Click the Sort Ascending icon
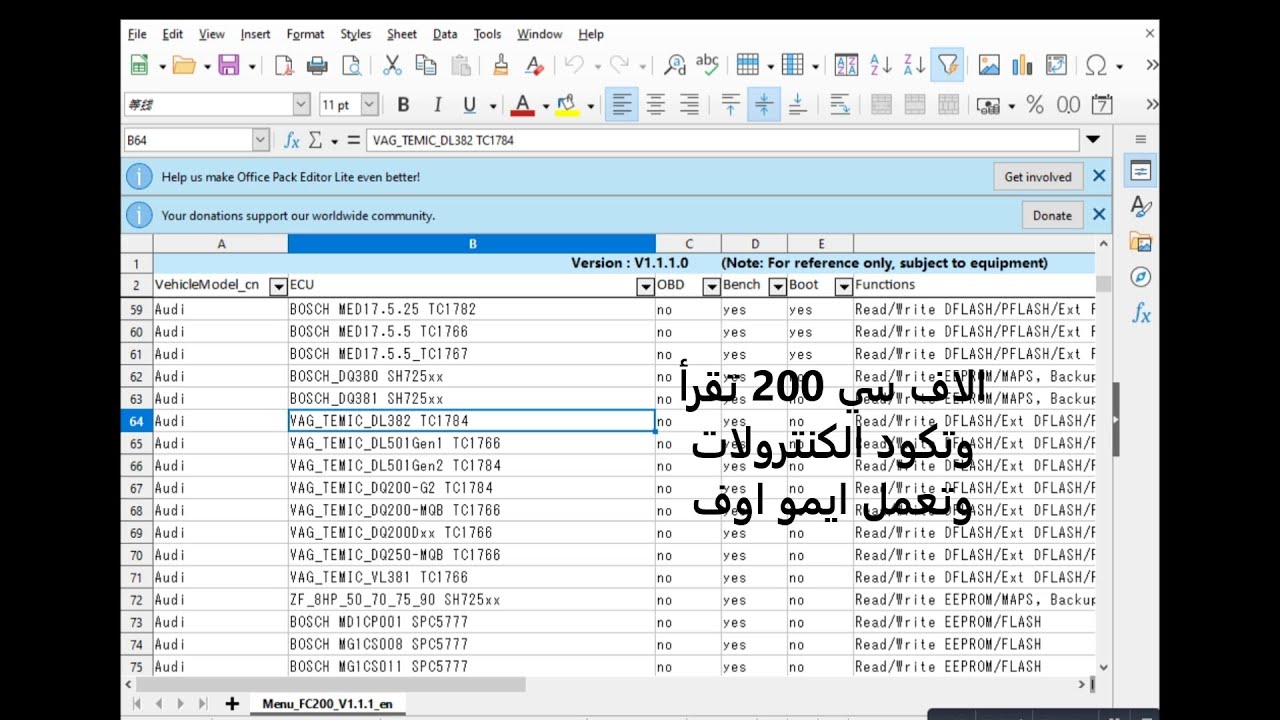Screen dimensions: 1280x720 [881, 65]
